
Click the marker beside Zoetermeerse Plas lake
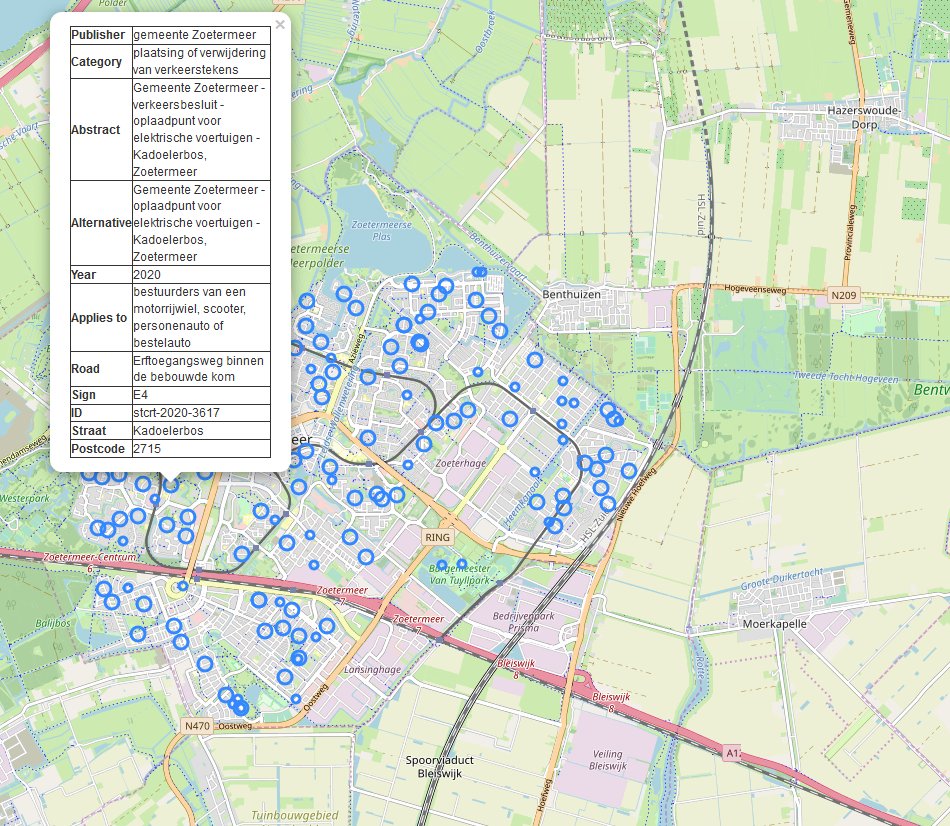coord(413,282)
